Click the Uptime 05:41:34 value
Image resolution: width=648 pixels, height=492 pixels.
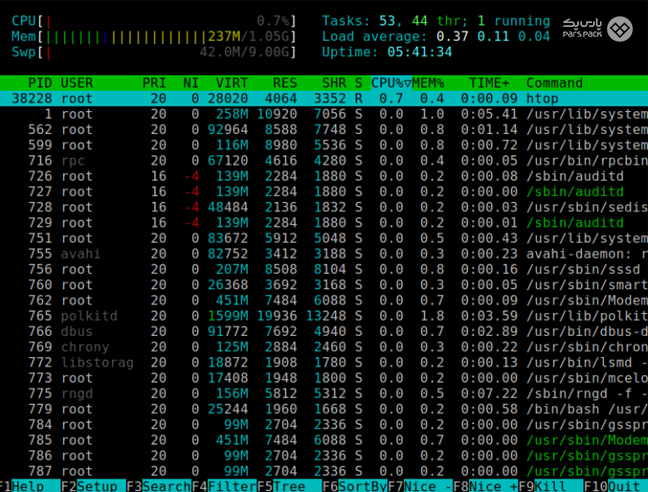[x=419, y=52]
